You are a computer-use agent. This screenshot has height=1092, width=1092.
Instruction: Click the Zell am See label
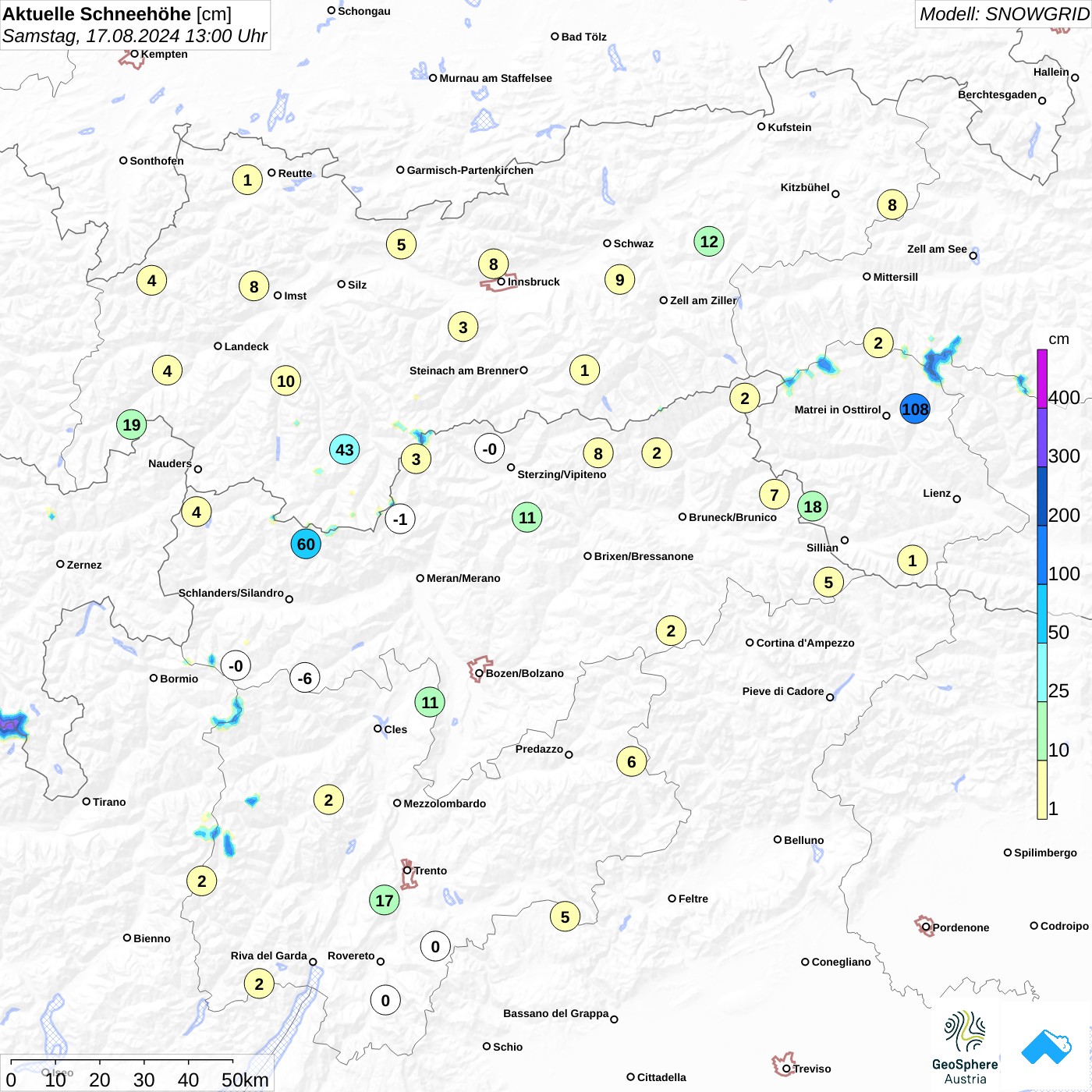tap(937, 249)
